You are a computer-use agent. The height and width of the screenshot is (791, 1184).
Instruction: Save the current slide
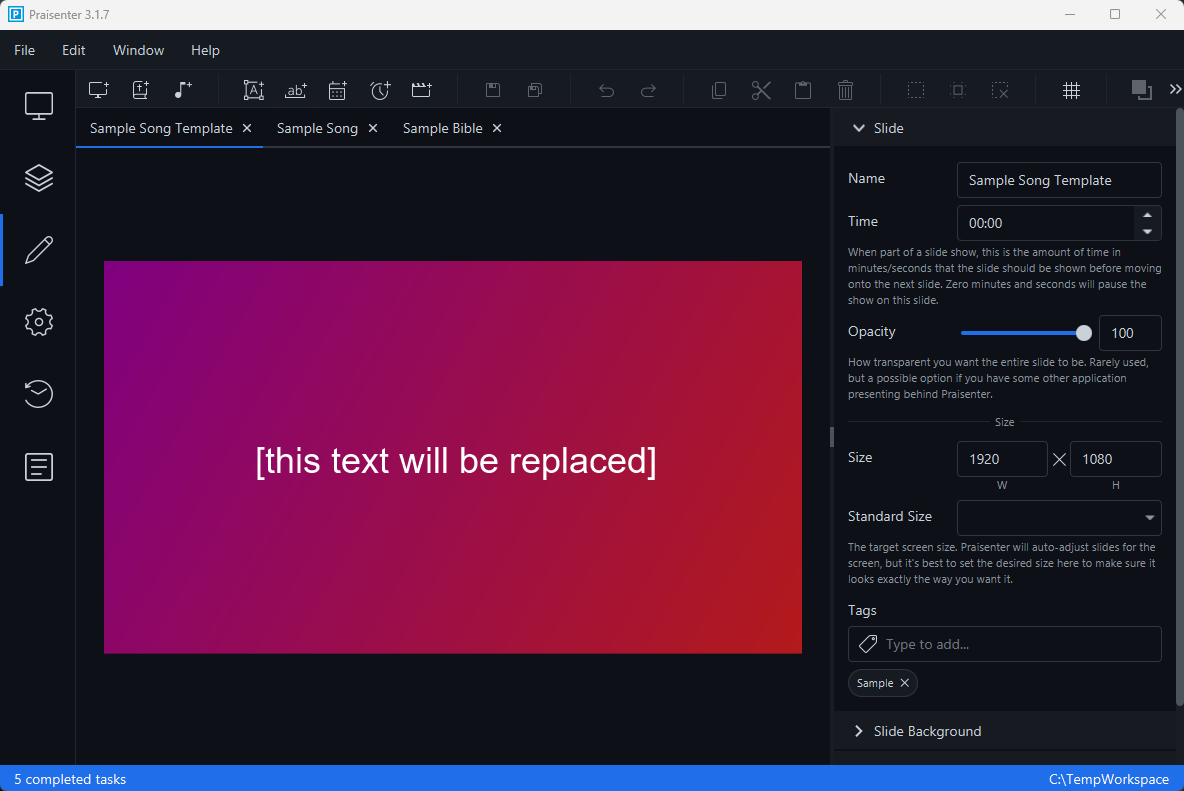click(x=492, y=89)
